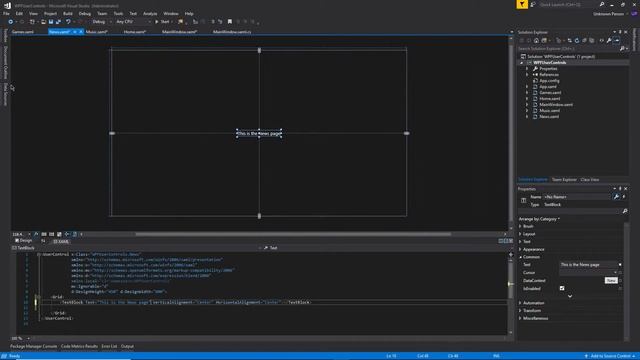Open the Output panel tab
The image size is (640, 360).
pos(127,347)
